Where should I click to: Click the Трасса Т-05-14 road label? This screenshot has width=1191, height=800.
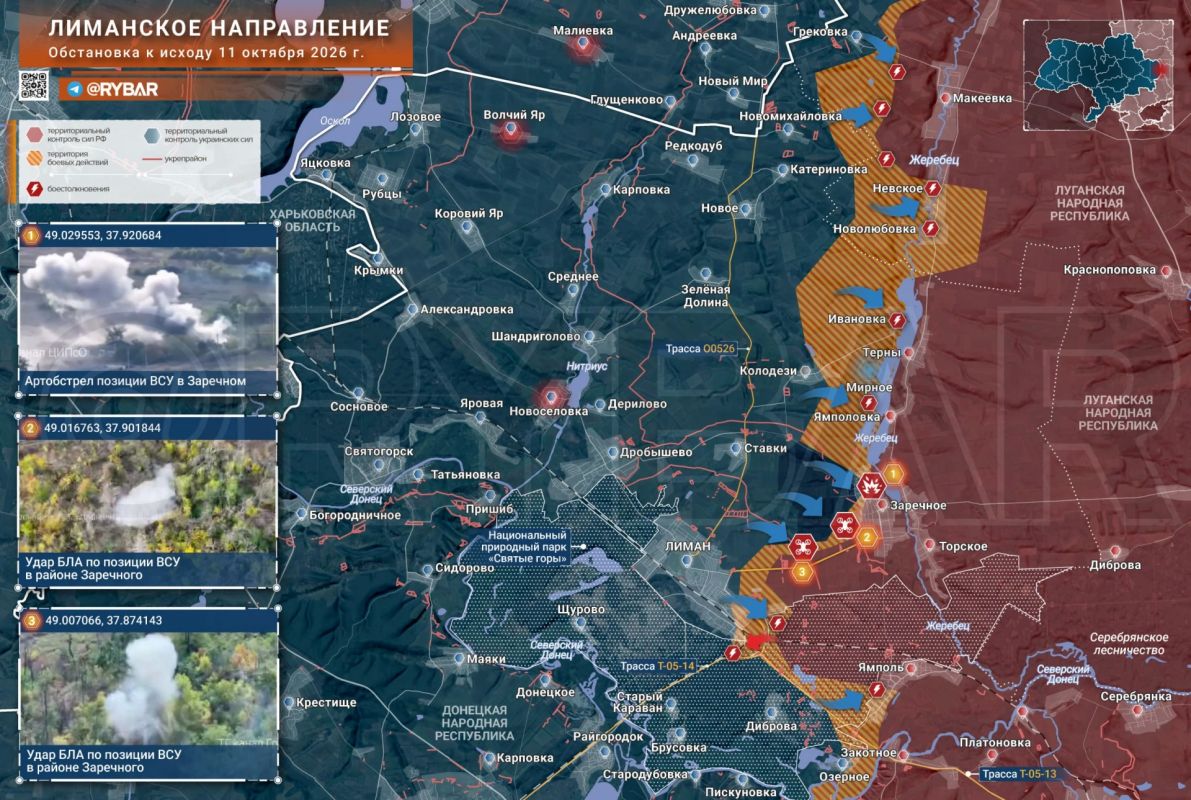pyautogui.click(x=657, y=666)
